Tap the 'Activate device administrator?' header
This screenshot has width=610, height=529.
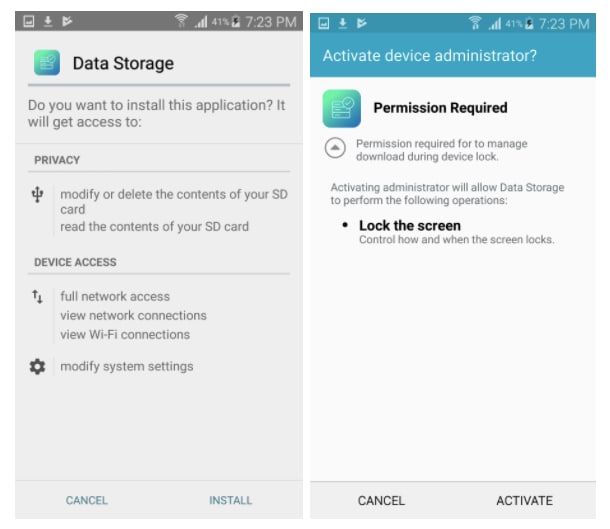[x=430, y=56]
